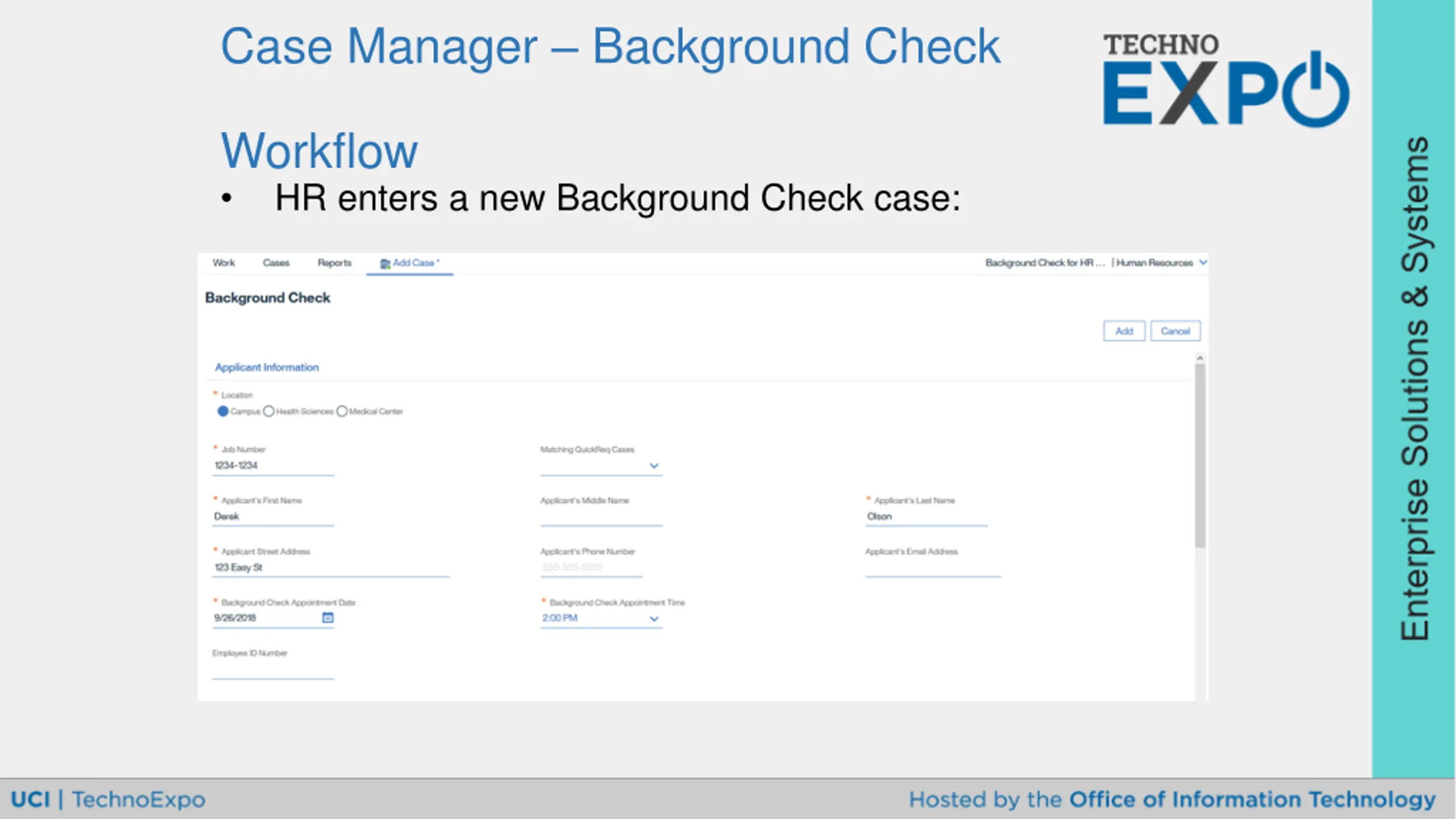The height and width of the screenshot is (819, 1456).
Task: Click the Applicant Information section heading
Action: 267,367
